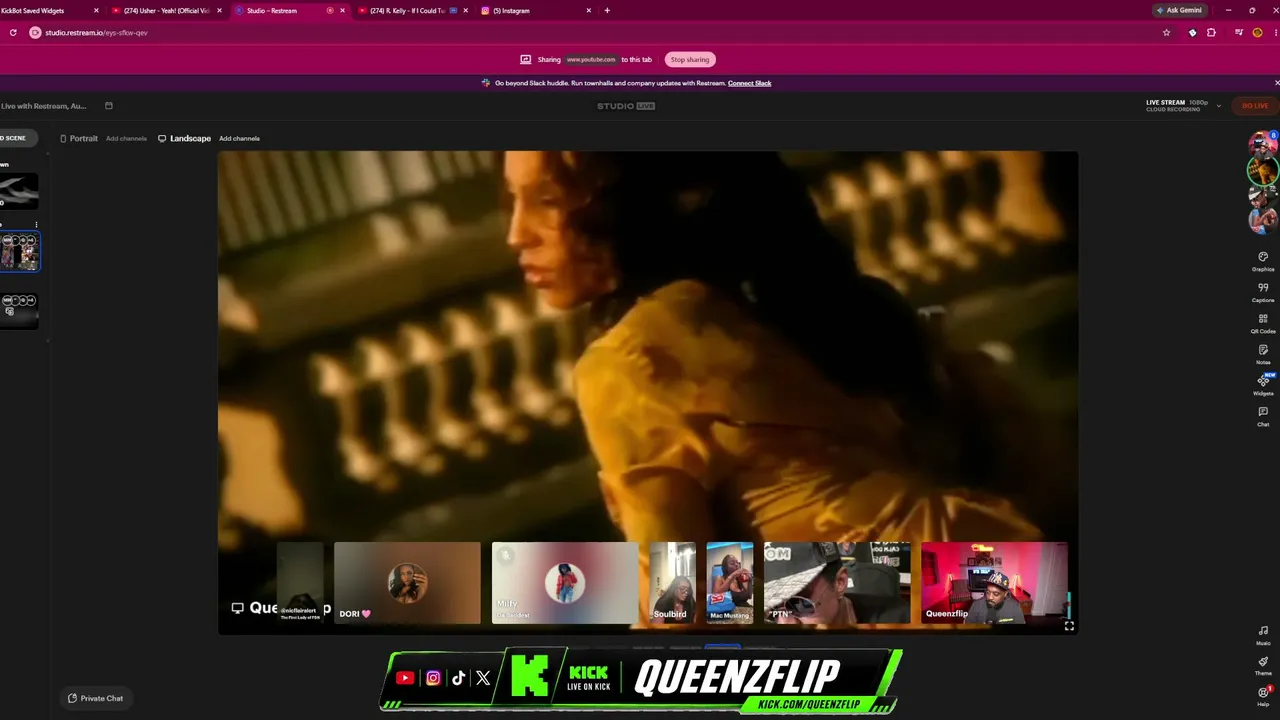
Task: Toggle fullscreen on the stream preview
Action: (x=1069, y=626)
